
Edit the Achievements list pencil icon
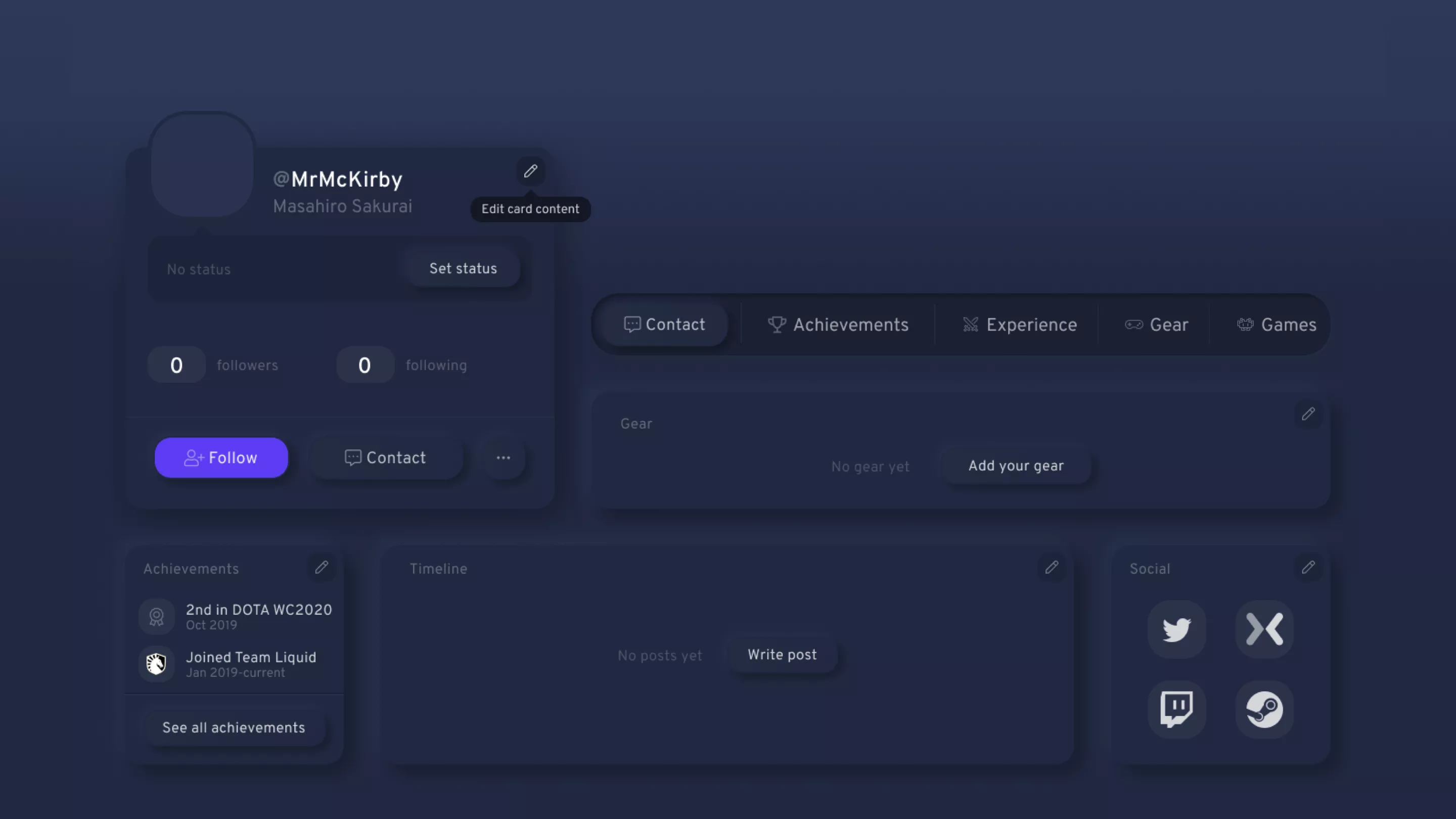point(322,568)
